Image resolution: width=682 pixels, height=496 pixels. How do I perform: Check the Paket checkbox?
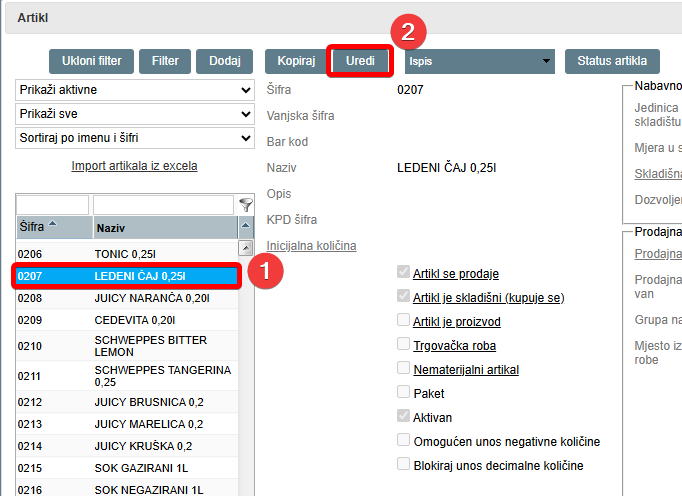click(x=403, y=392)
